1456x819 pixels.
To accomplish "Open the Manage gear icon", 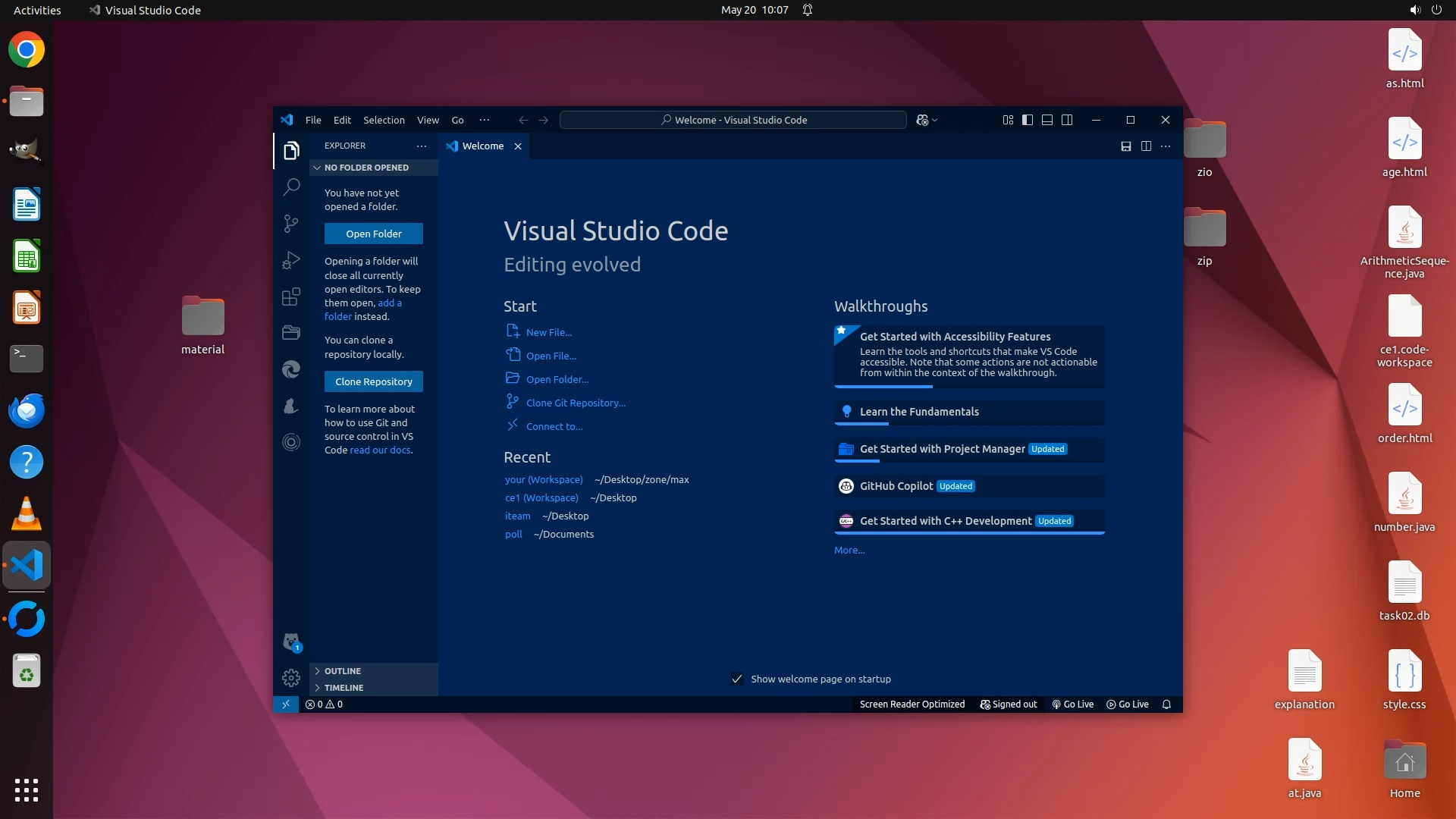I will tap(291, 677).
